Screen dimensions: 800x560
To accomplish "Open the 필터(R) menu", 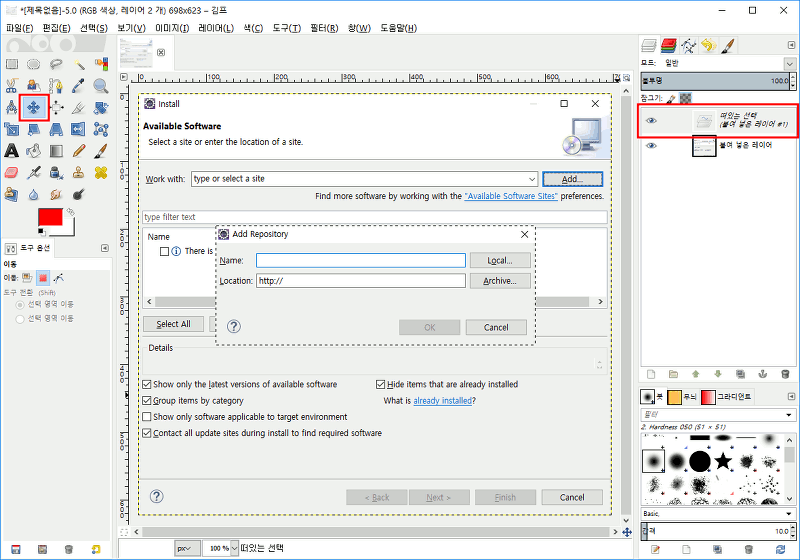I will (321, 28).
